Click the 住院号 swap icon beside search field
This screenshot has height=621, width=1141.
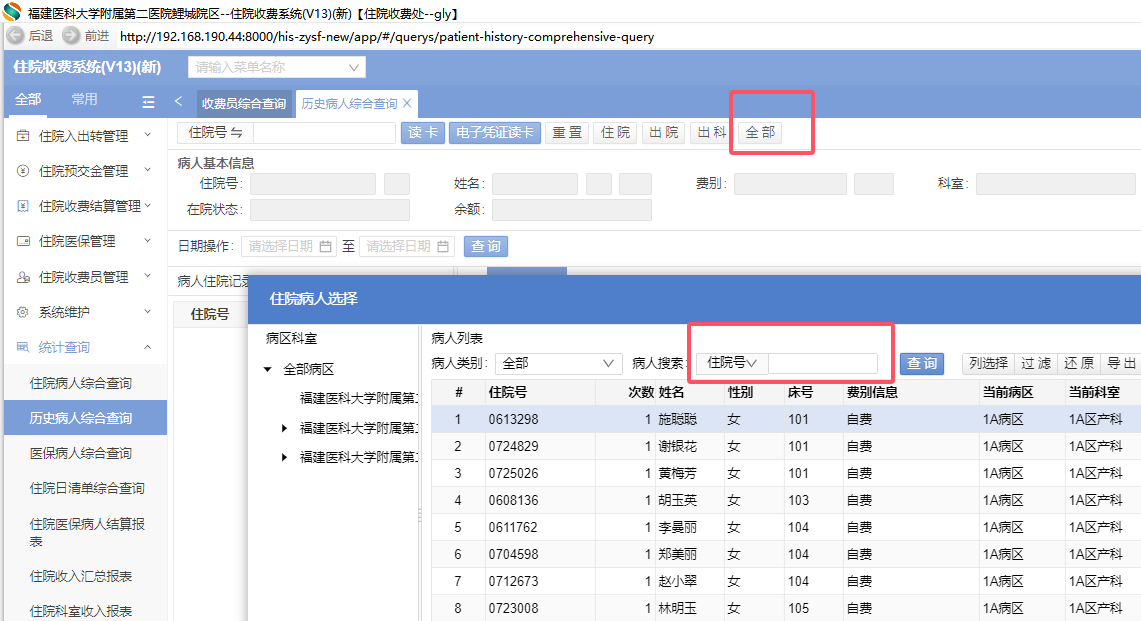(236, 132)
